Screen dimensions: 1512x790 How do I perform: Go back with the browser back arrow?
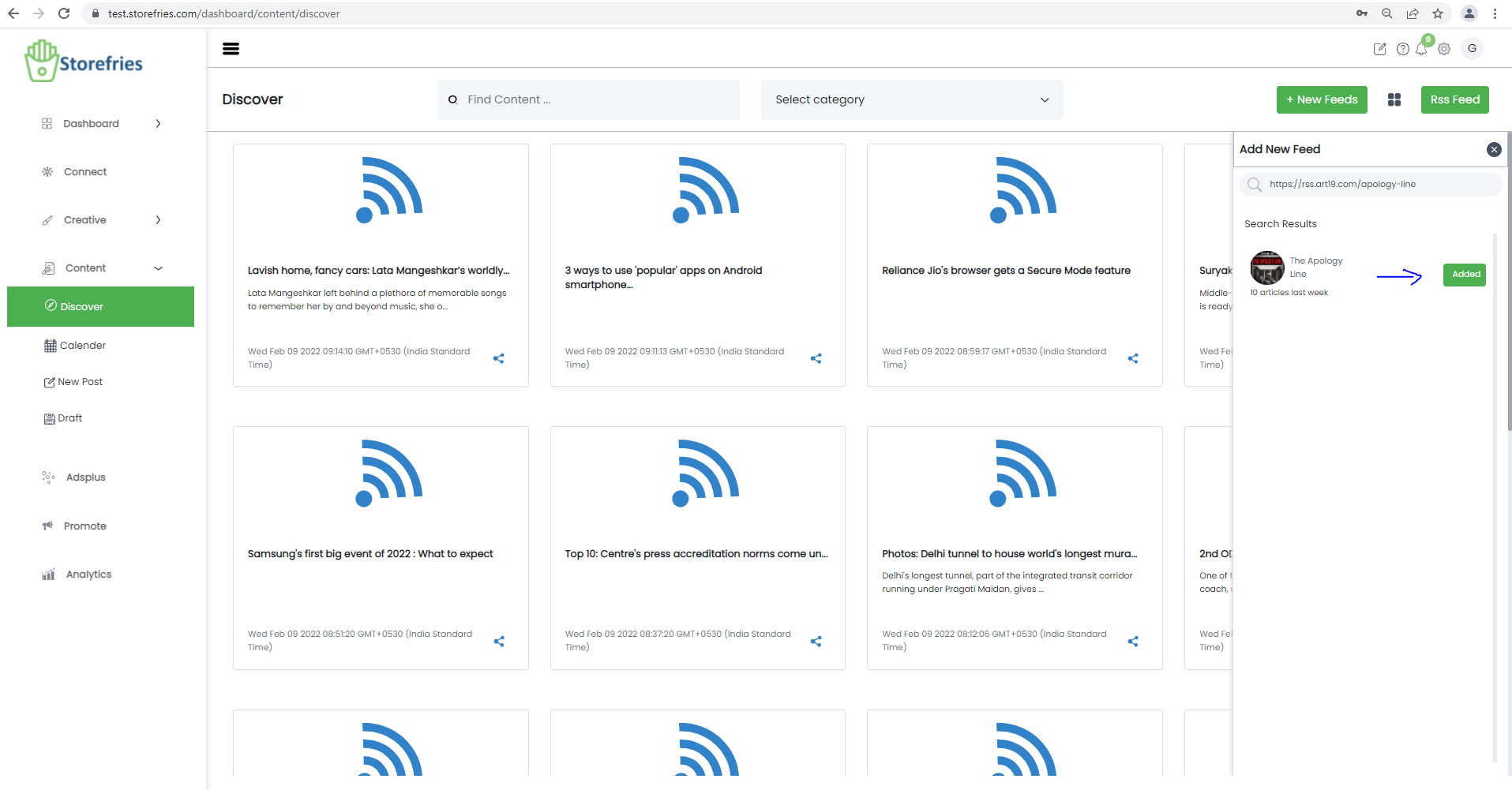coord(13,13)
